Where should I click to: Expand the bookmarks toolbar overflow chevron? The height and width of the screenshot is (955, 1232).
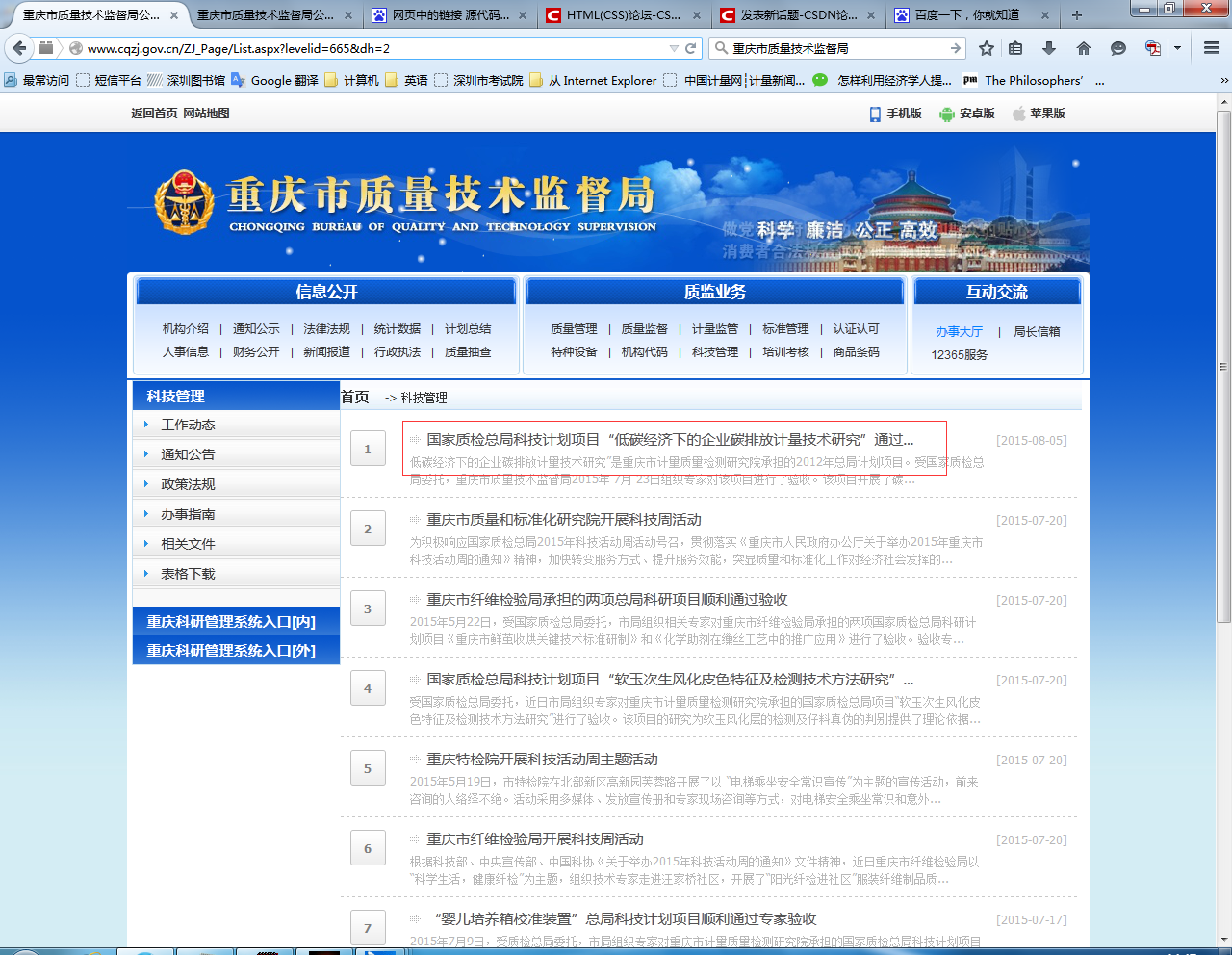1223,81
